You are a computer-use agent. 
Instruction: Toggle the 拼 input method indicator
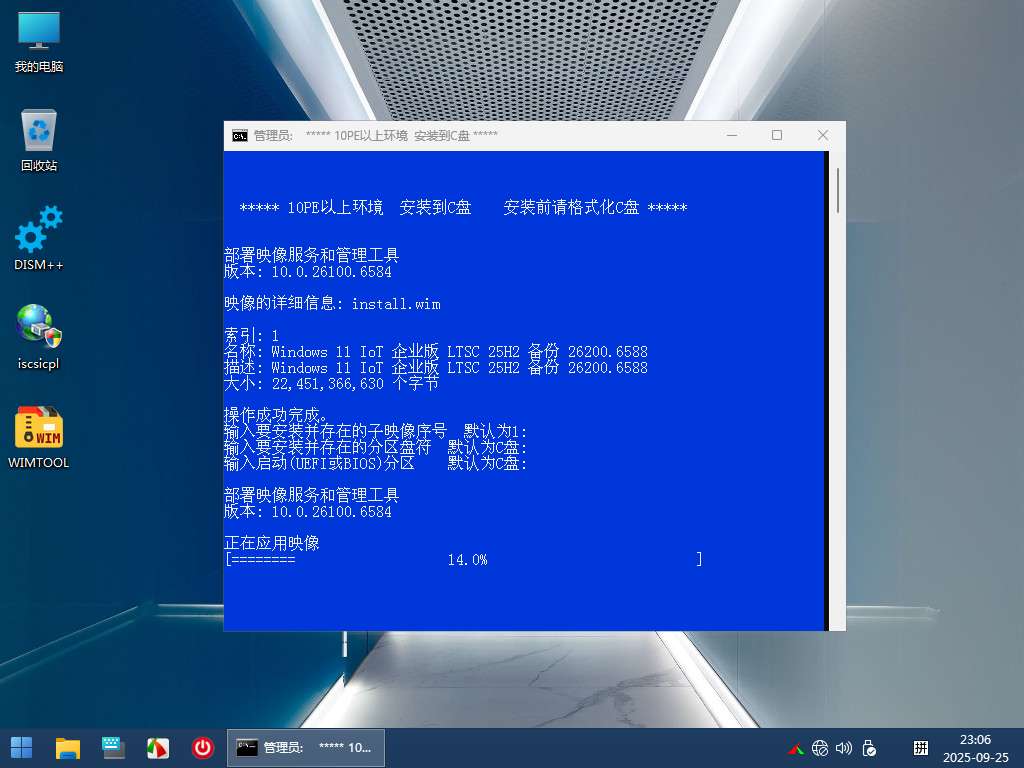pos(921,748)
